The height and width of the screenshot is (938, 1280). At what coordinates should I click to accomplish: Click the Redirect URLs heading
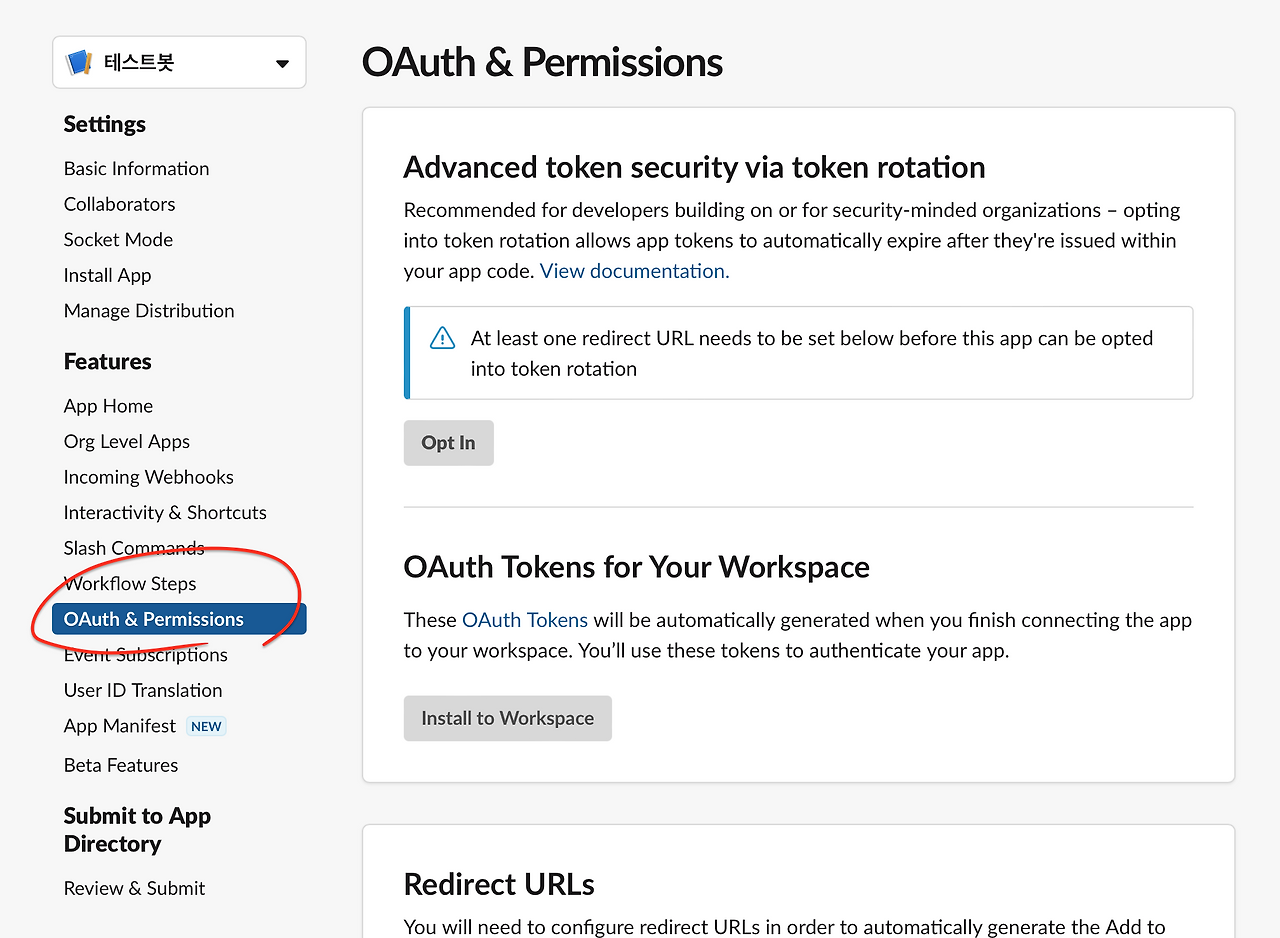(499, 884)
